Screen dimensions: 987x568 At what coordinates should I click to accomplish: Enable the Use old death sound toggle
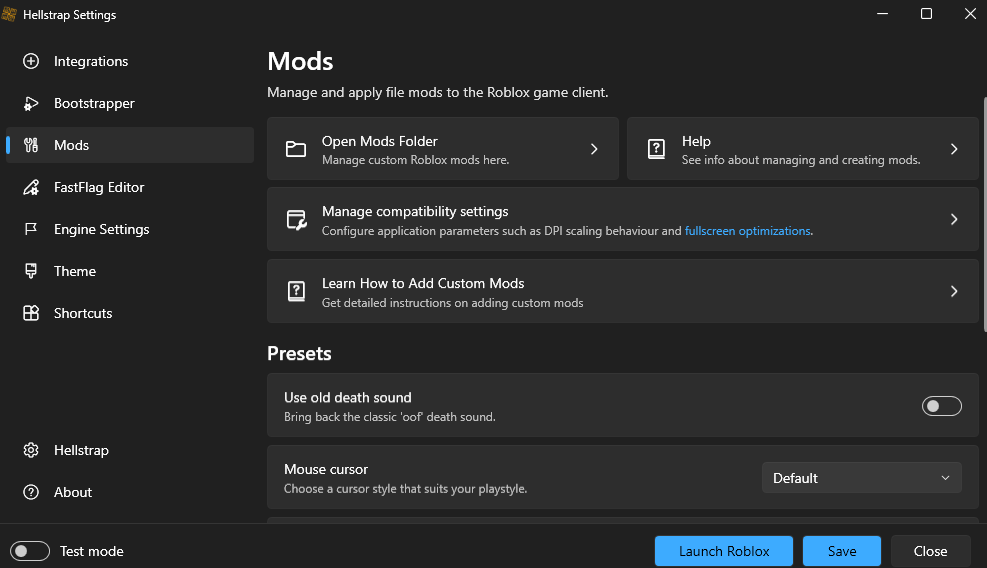(942, 406)
